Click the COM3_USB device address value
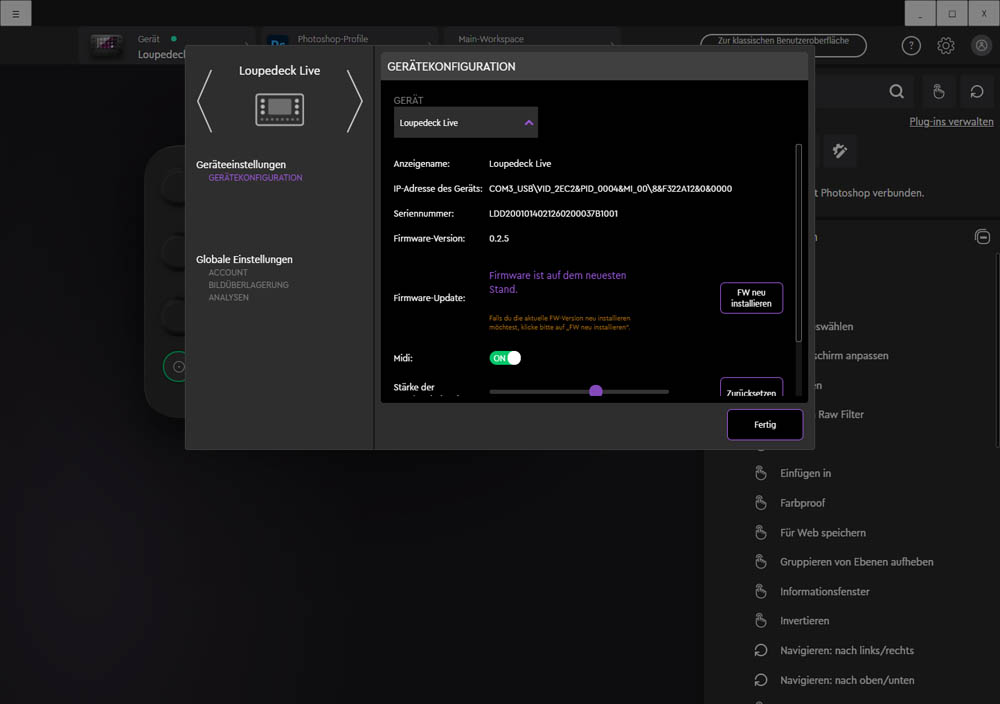The width and height of the screenshot is (1000, 704). 610,189
